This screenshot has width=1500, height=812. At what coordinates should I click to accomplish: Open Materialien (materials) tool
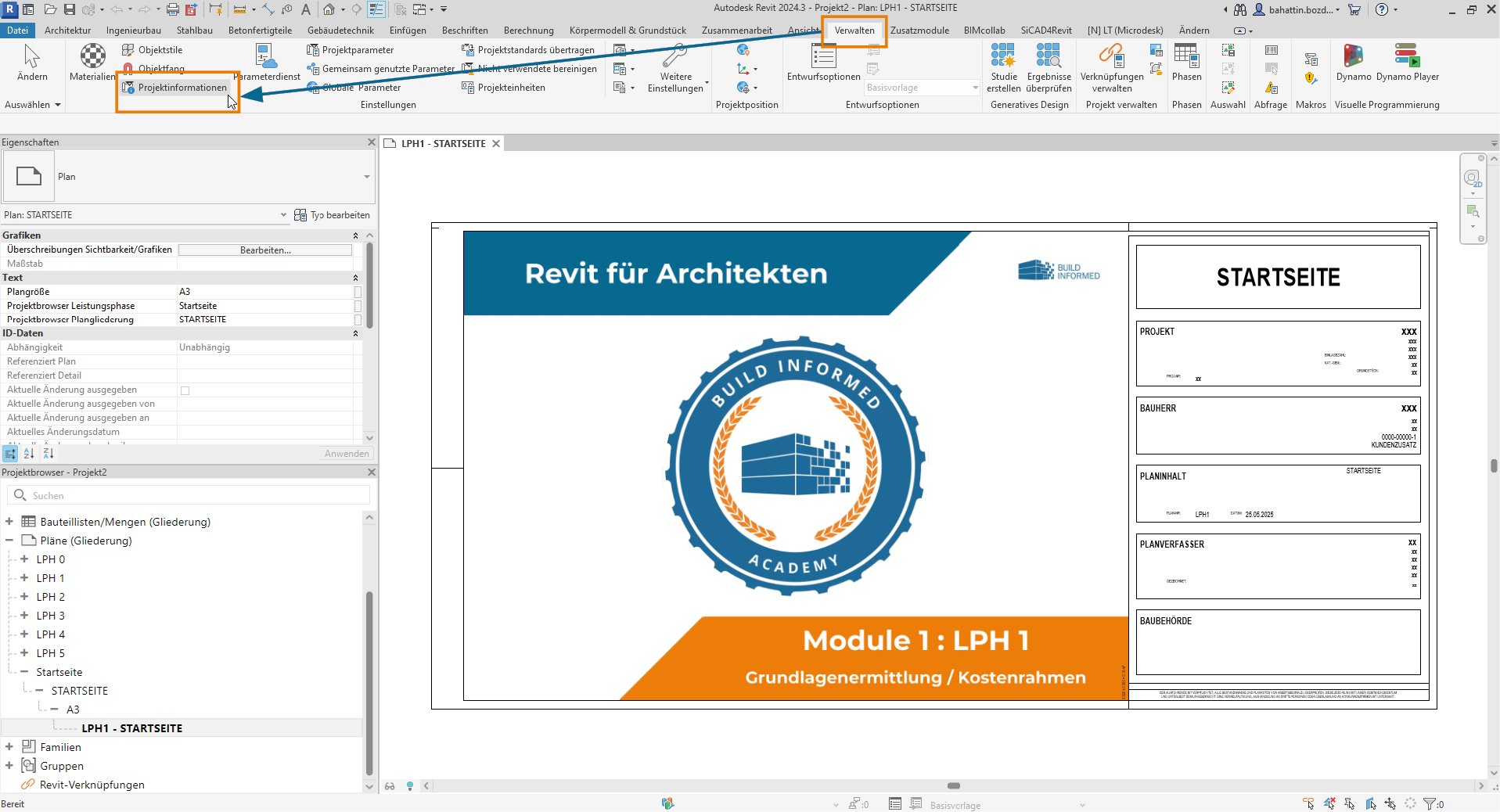coord(92,63)
